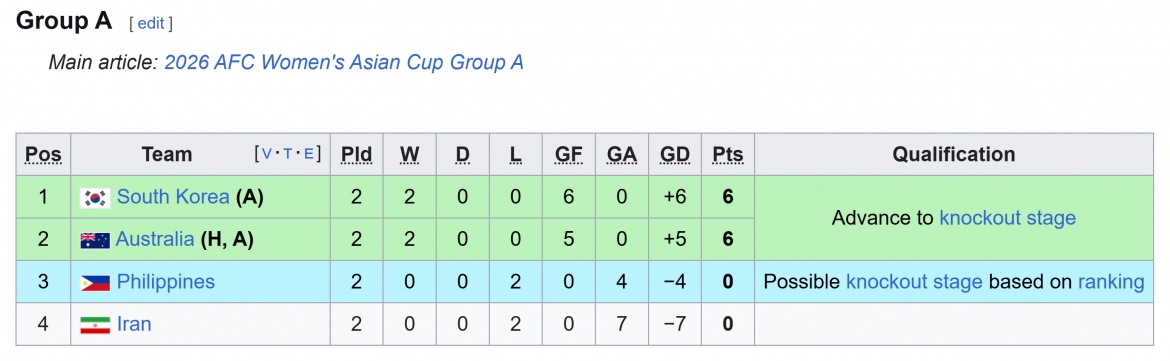Click the Pts column header abbreviation

click(x=728, y=155)
